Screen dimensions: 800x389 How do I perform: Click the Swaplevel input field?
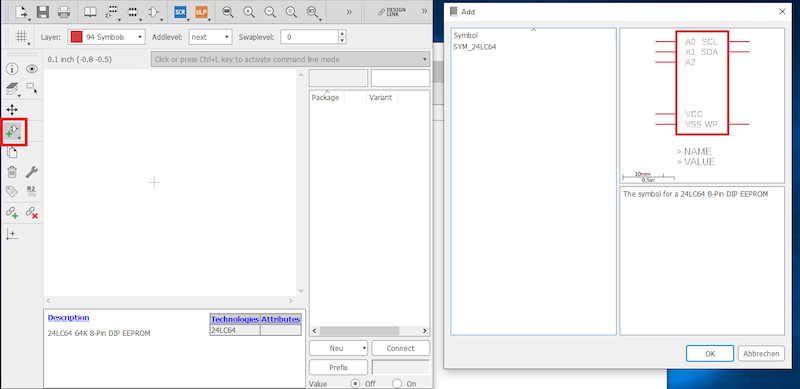pyautogui.click(x=309, y=37)
